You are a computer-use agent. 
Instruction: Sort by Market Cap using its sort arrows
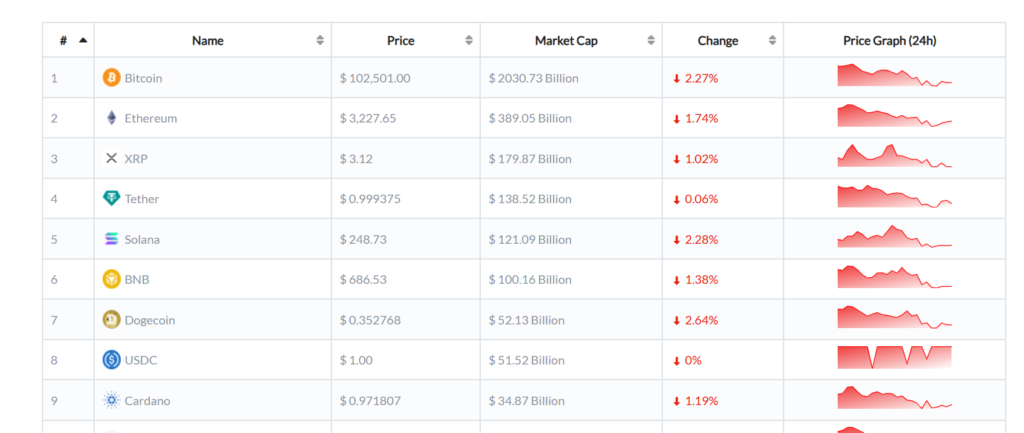click(651, 40)
